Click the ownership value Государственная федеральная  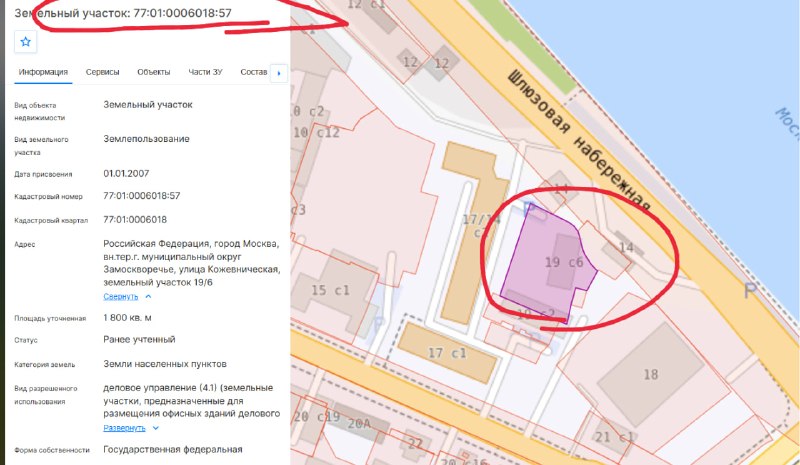tap(173, 450)
